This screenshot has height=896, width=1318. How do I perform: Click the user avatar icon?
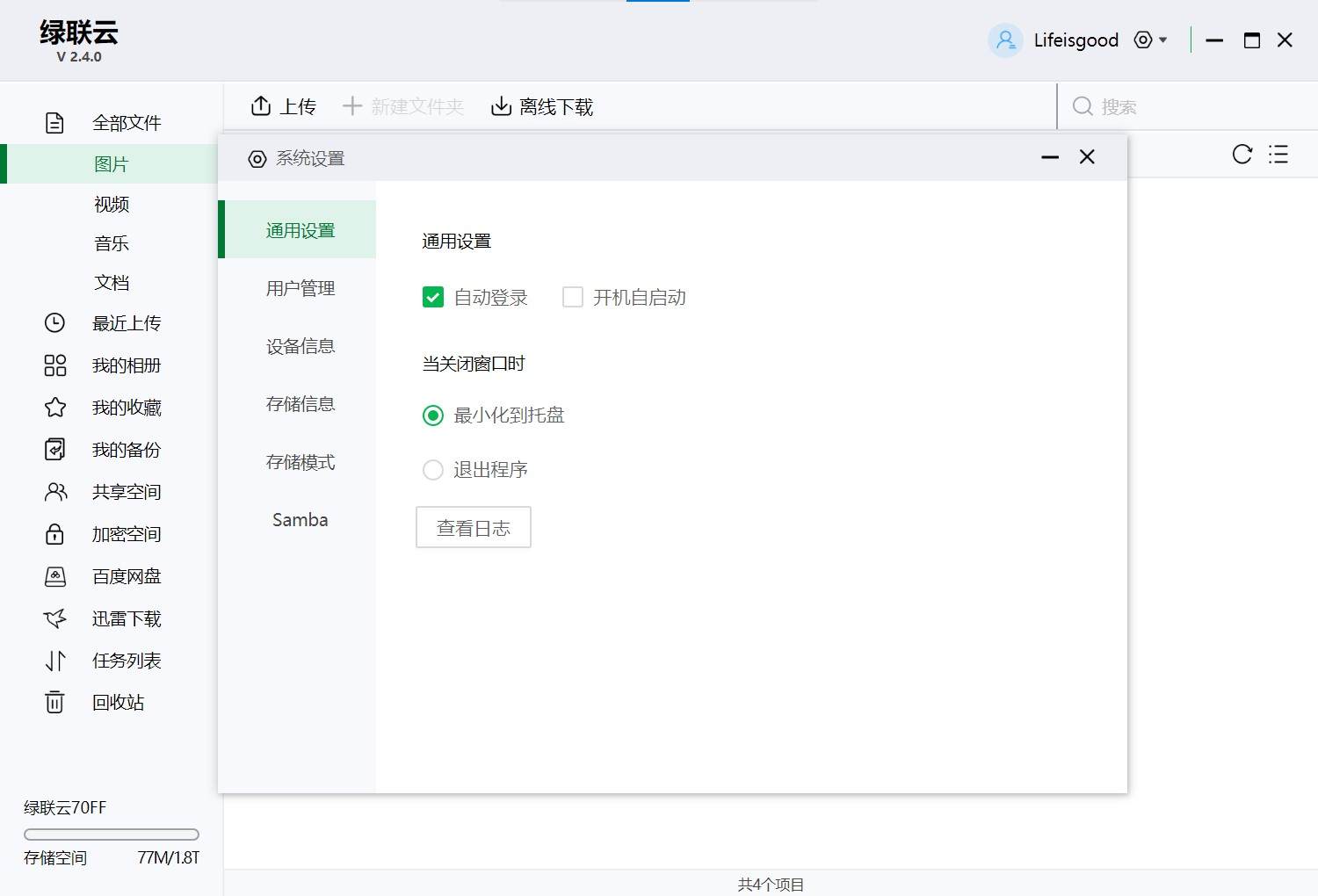[1005, 40]
